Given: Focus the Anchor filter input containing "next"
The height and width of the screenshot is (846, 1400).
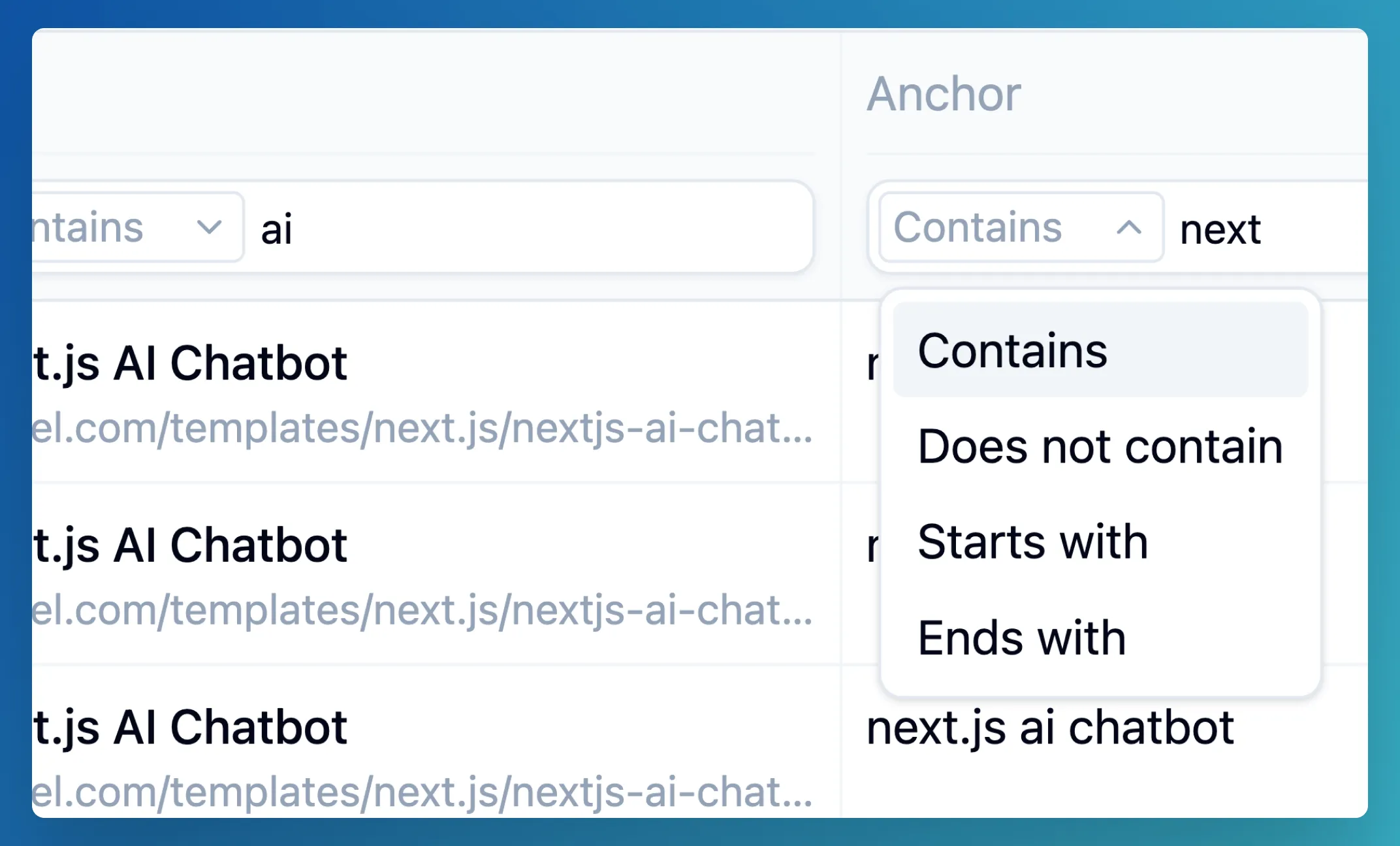Looking at the screenshot, I should 1267,229.
